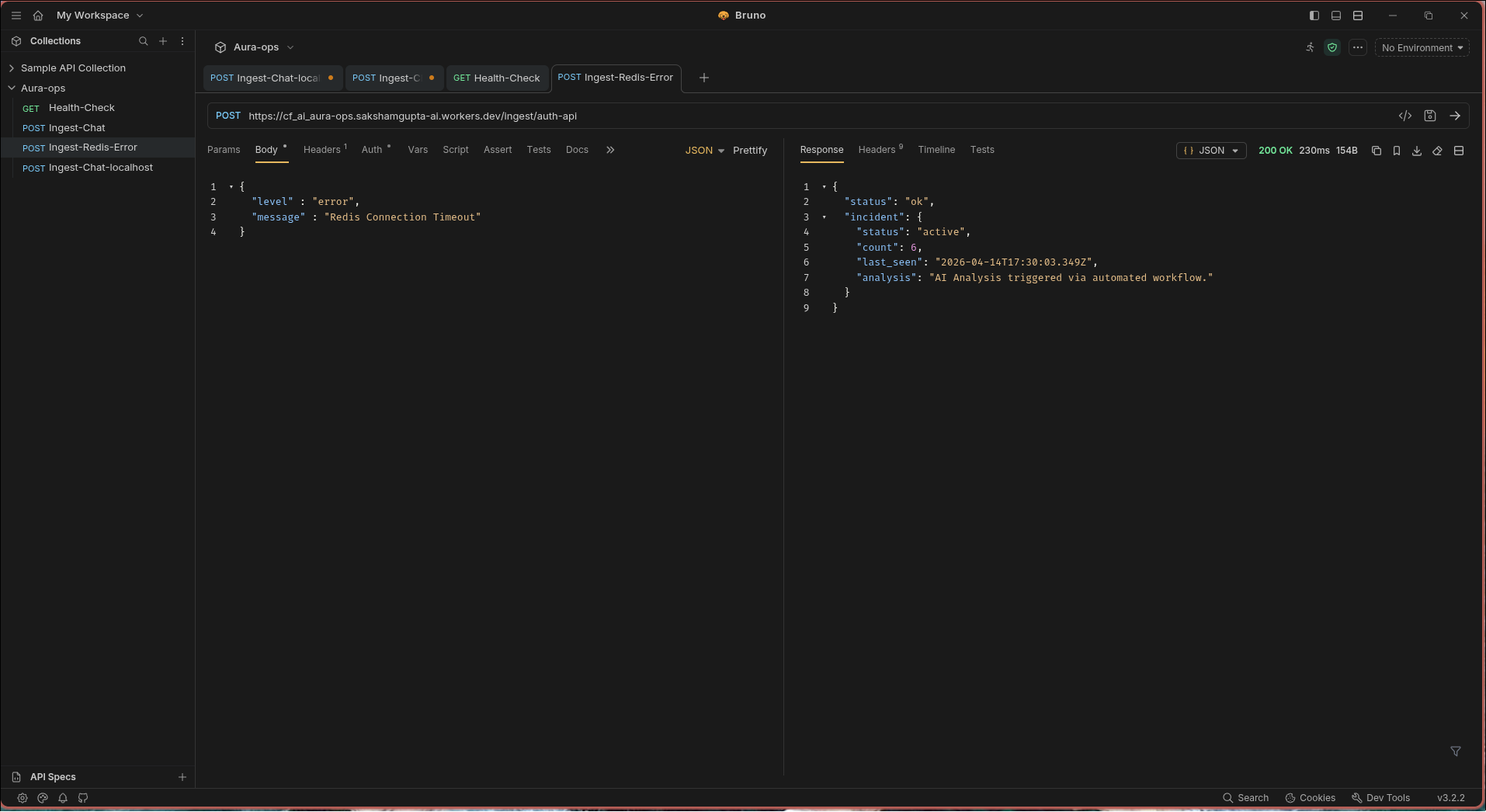Toggle the bottom panel layout button

click(x=1336, y=16)
